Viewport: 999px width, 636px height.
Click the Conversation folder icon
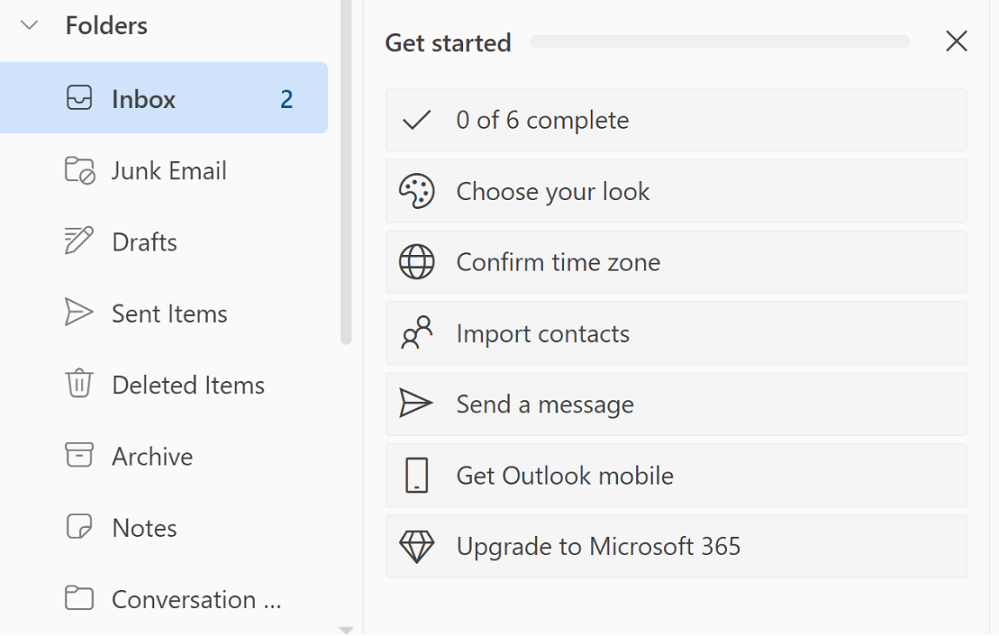tap(79, 598)
